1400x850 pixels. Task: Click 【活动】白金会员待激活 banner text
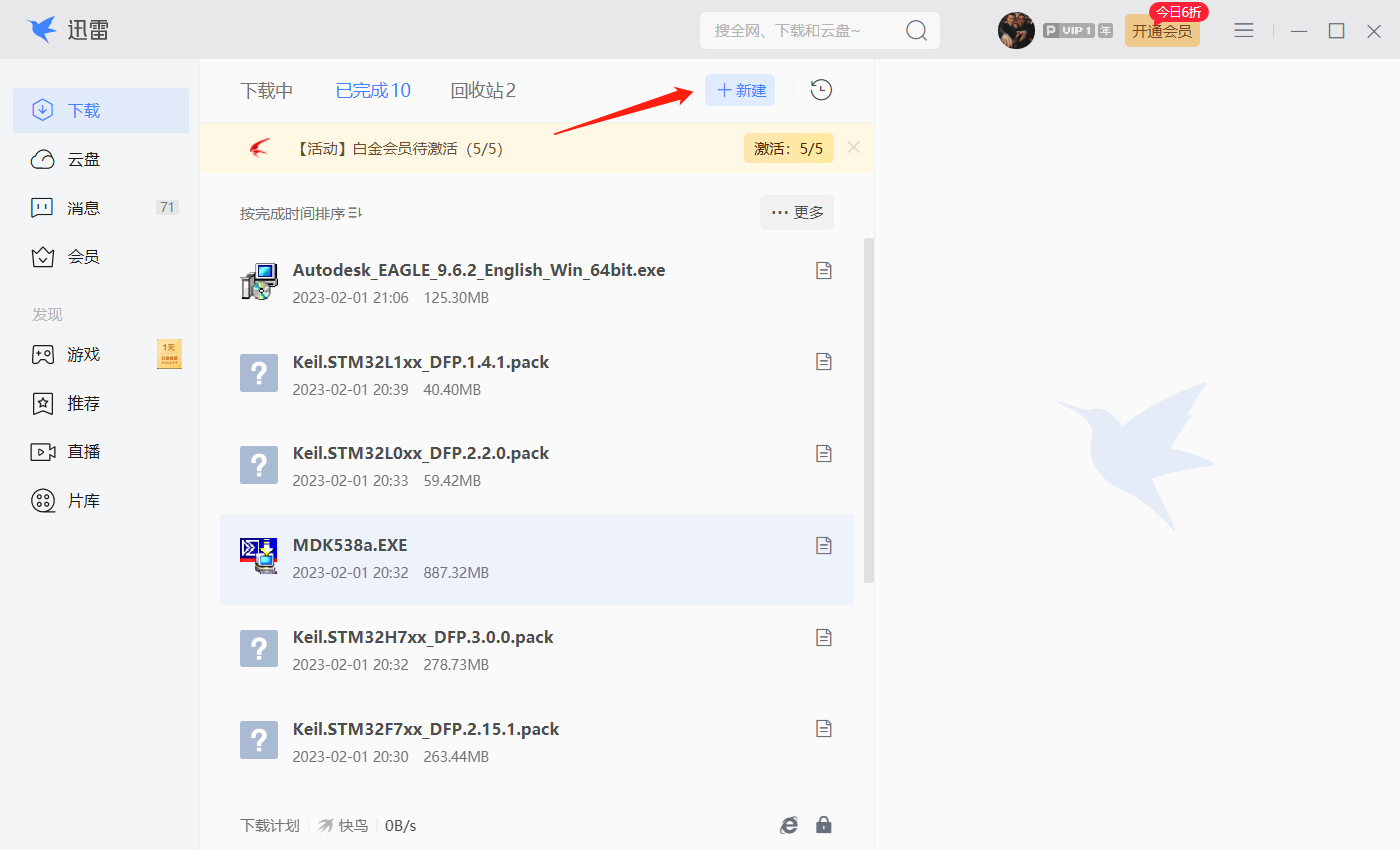click(398, 148)
